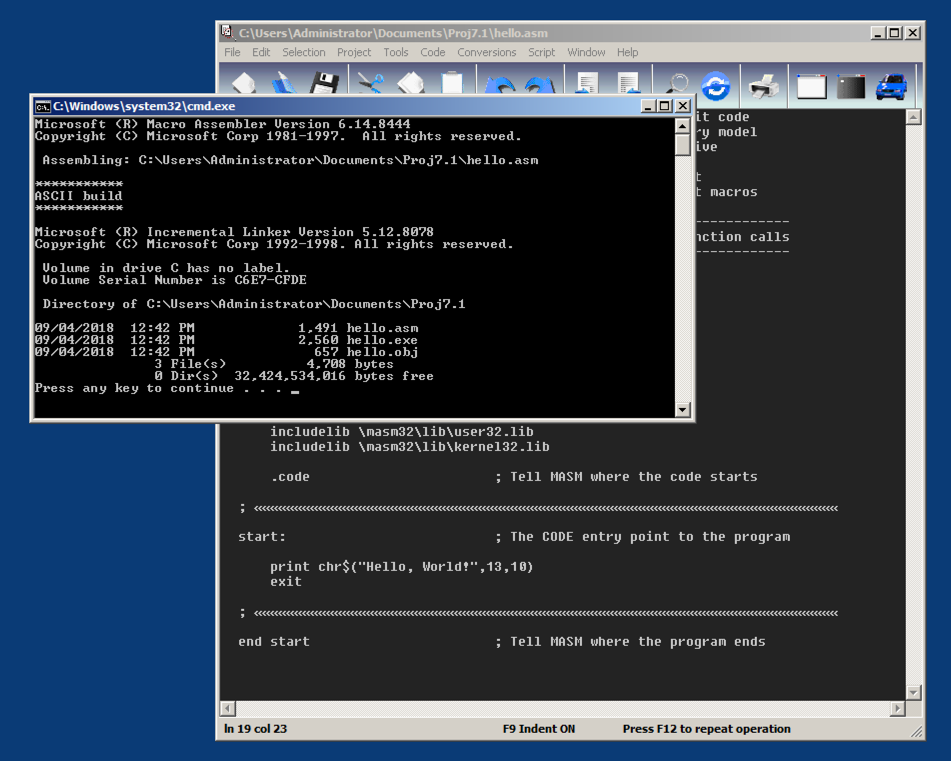Image resolution: width=951 pixels, height=761 pixels.
Task: Click editor vertical scrollbar up arrow
Action: click(x=913, y=117)
